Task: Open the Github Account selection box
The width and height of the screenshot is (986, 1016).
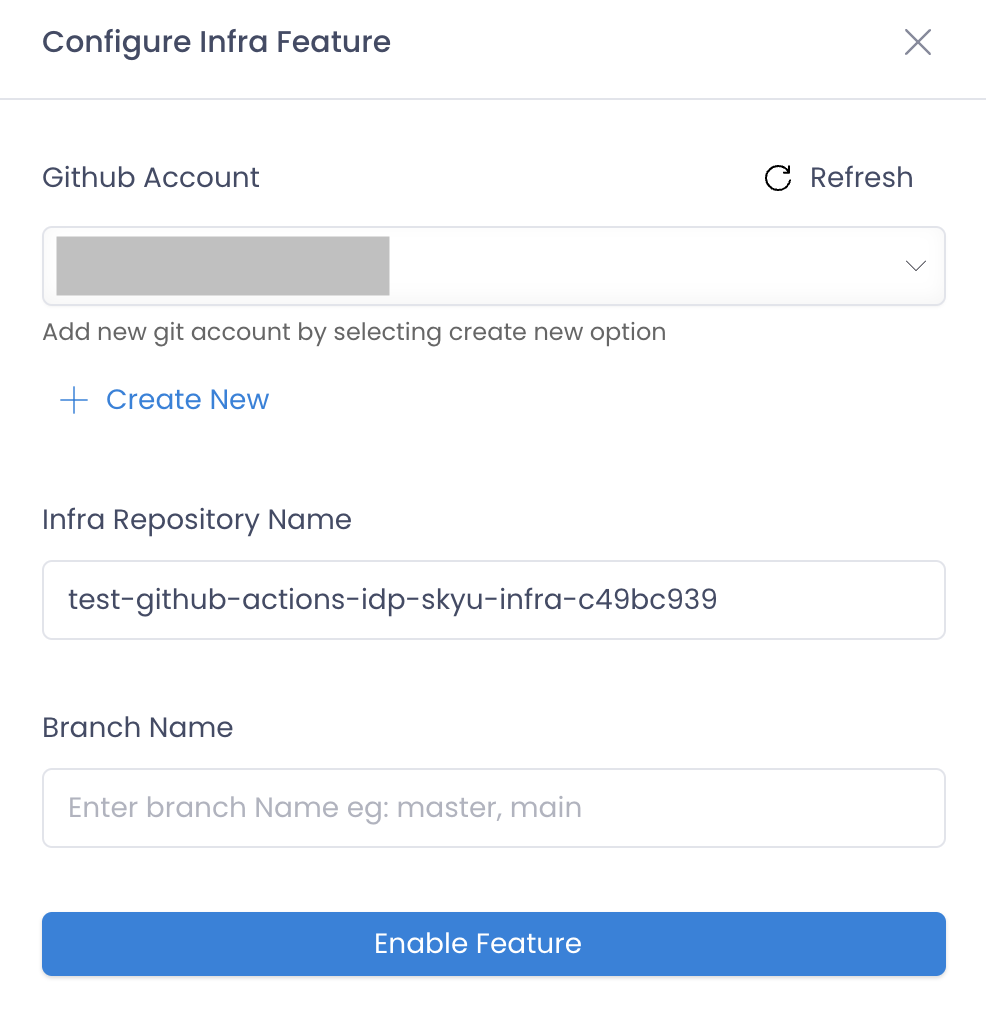Action: [494, 266]
